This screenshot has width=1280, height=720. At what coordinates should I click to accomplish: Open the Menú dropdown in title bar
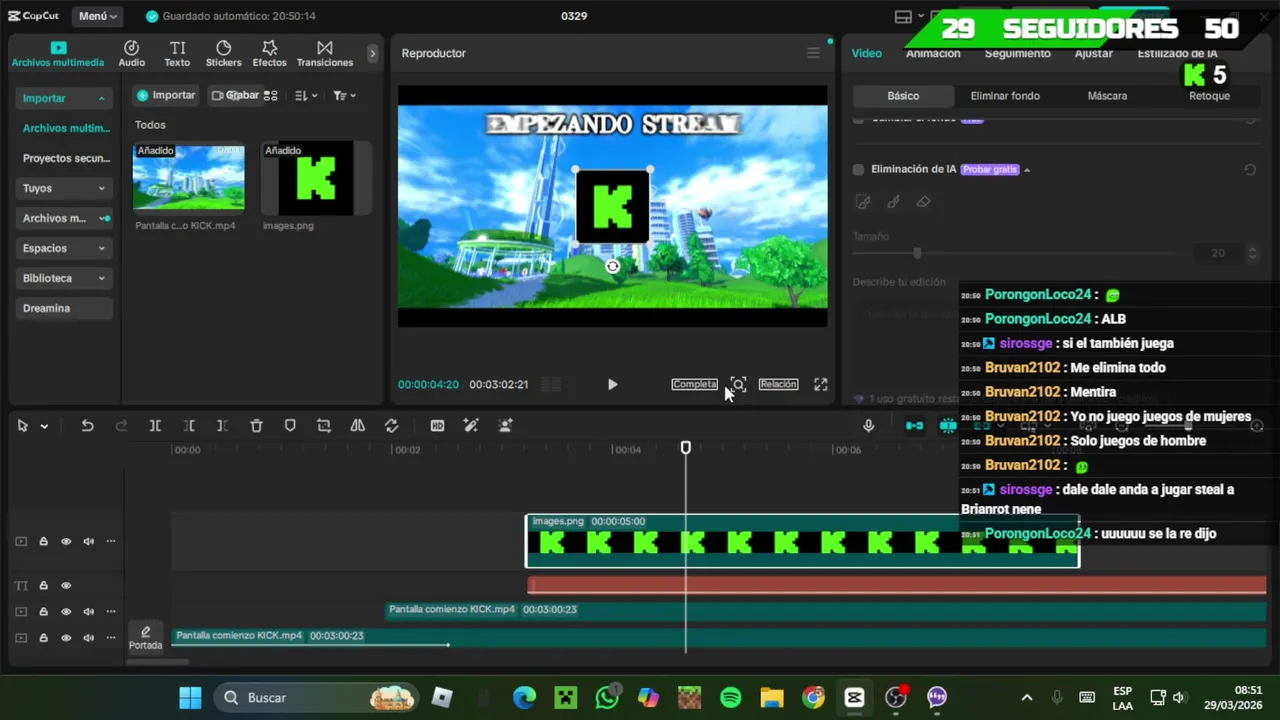click(98, 16)
